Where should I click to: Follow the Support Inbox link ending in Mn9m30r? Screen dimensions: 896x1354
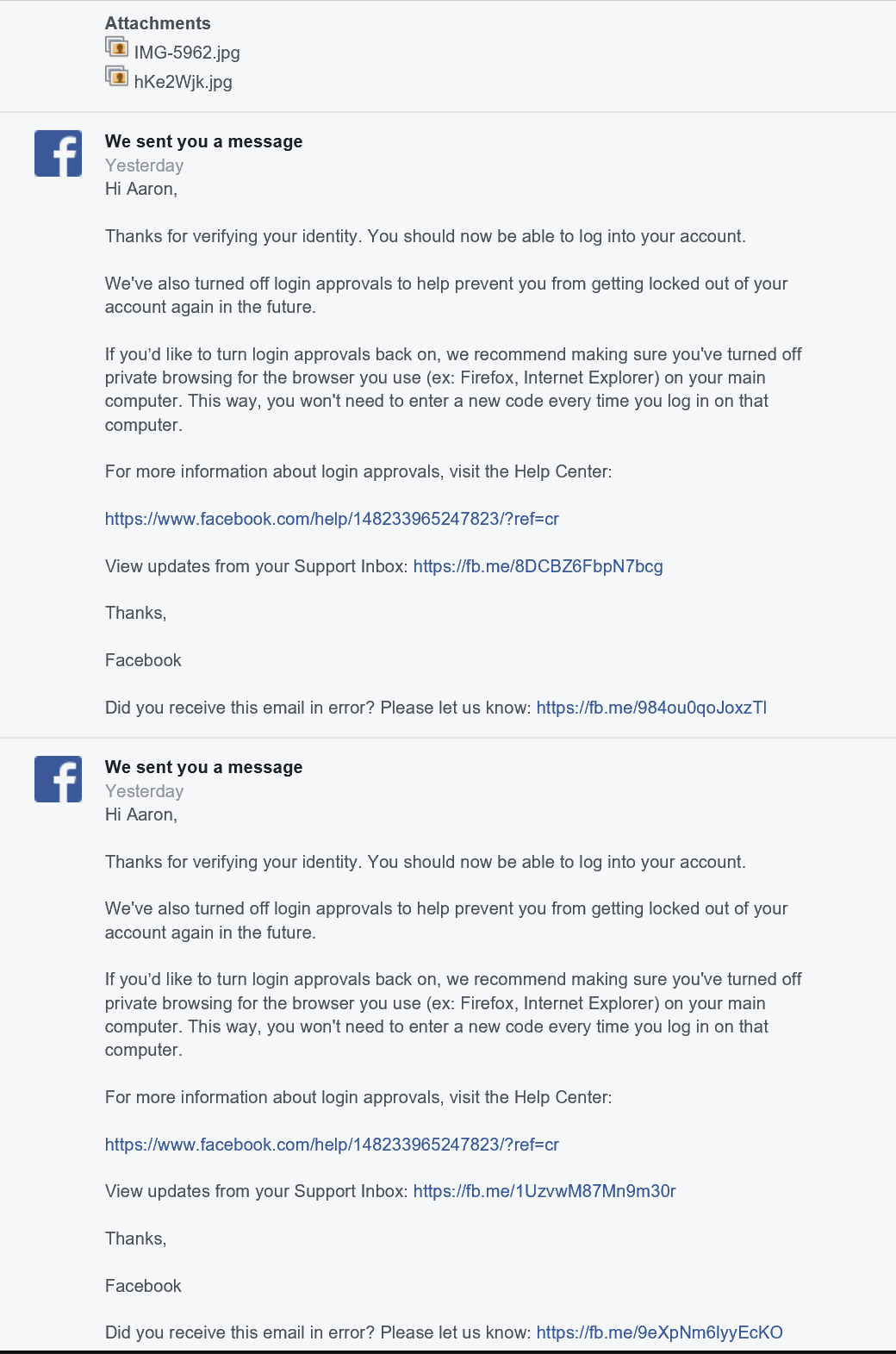pyautogui.click(x=544, y=1191)
